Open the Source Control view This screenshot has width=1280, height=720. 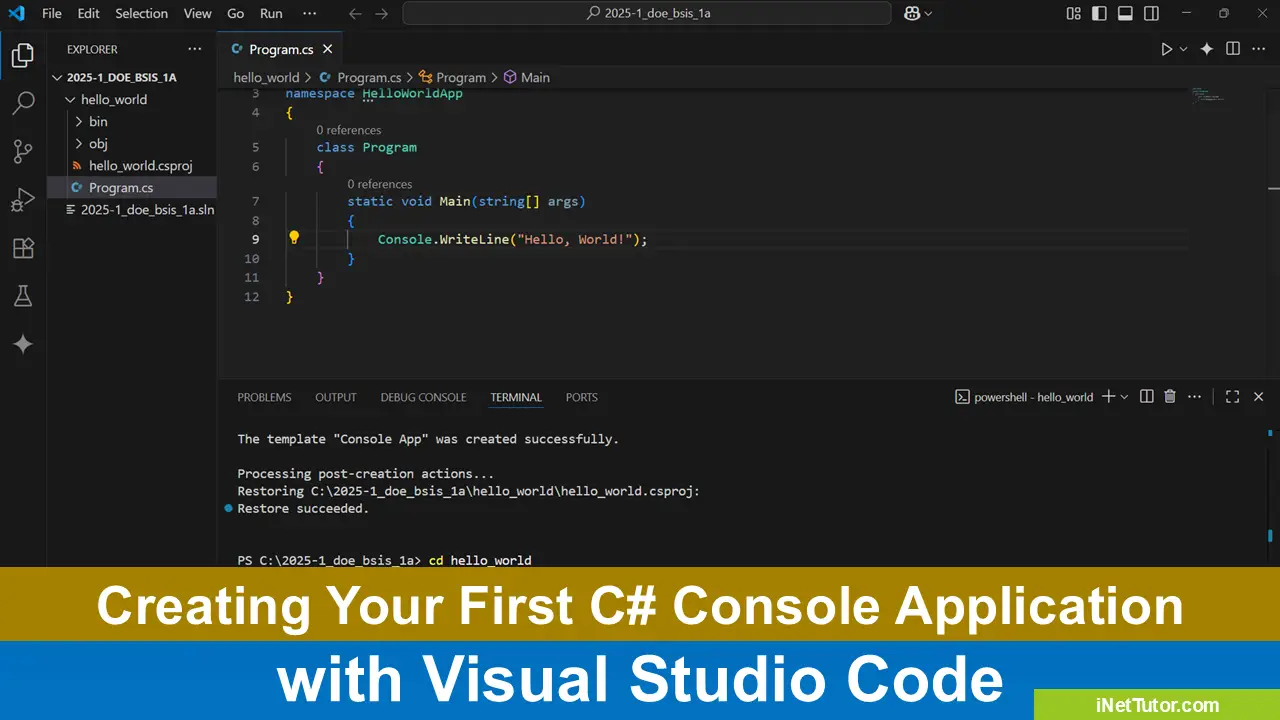click(x=23, y=152)
